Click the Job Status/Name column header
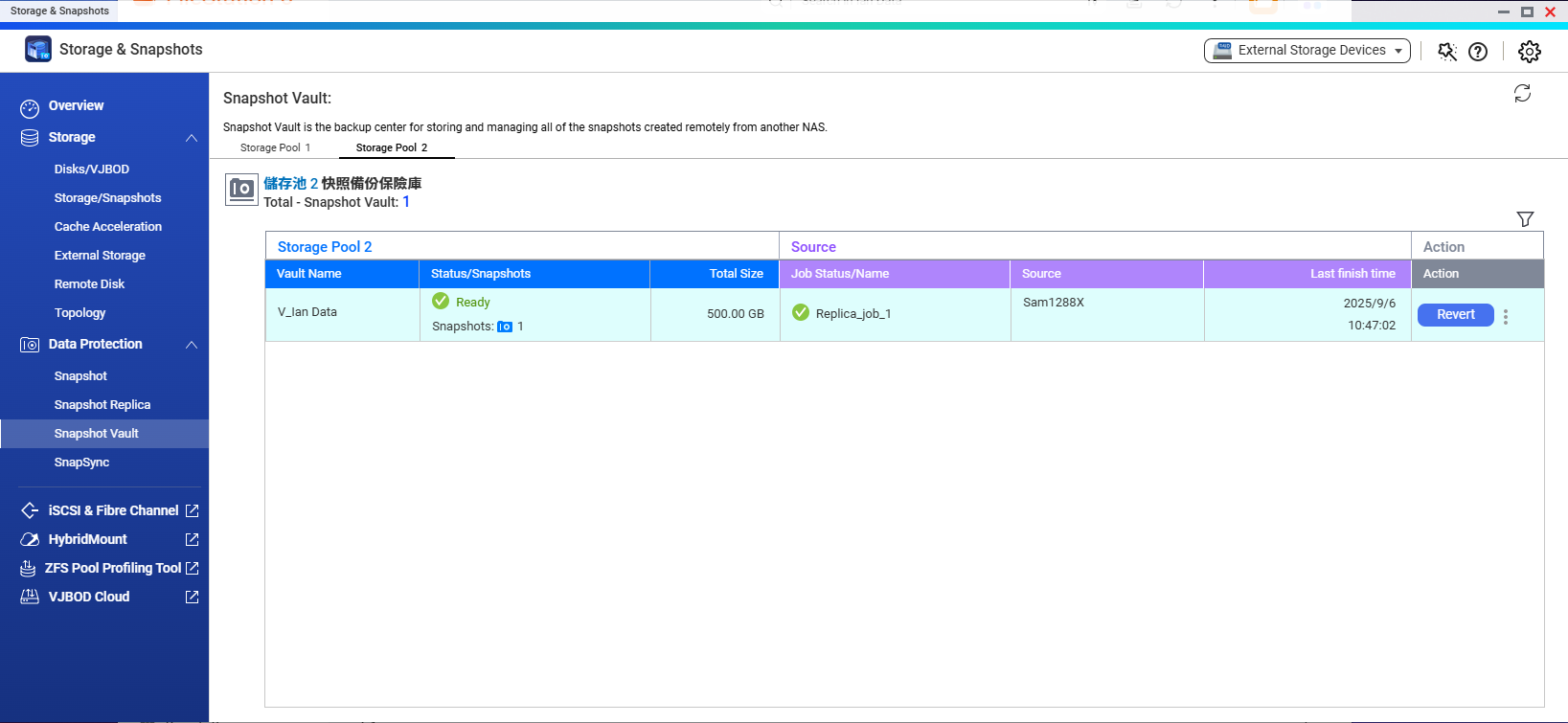This screenshot has width=1568, height=723. point(895,274)
